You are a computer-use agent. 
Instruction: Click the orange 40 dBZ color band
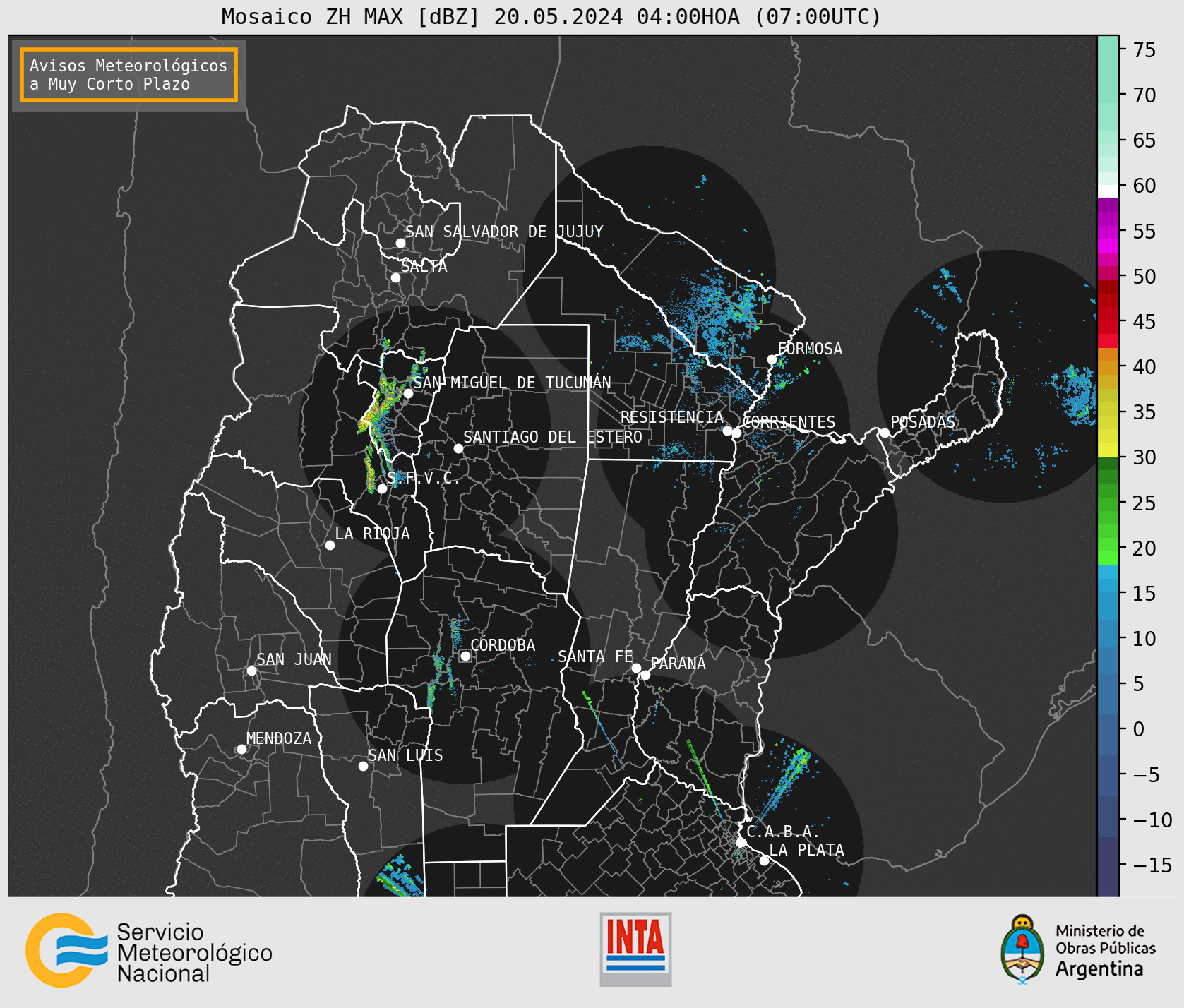coord(1108,367)
